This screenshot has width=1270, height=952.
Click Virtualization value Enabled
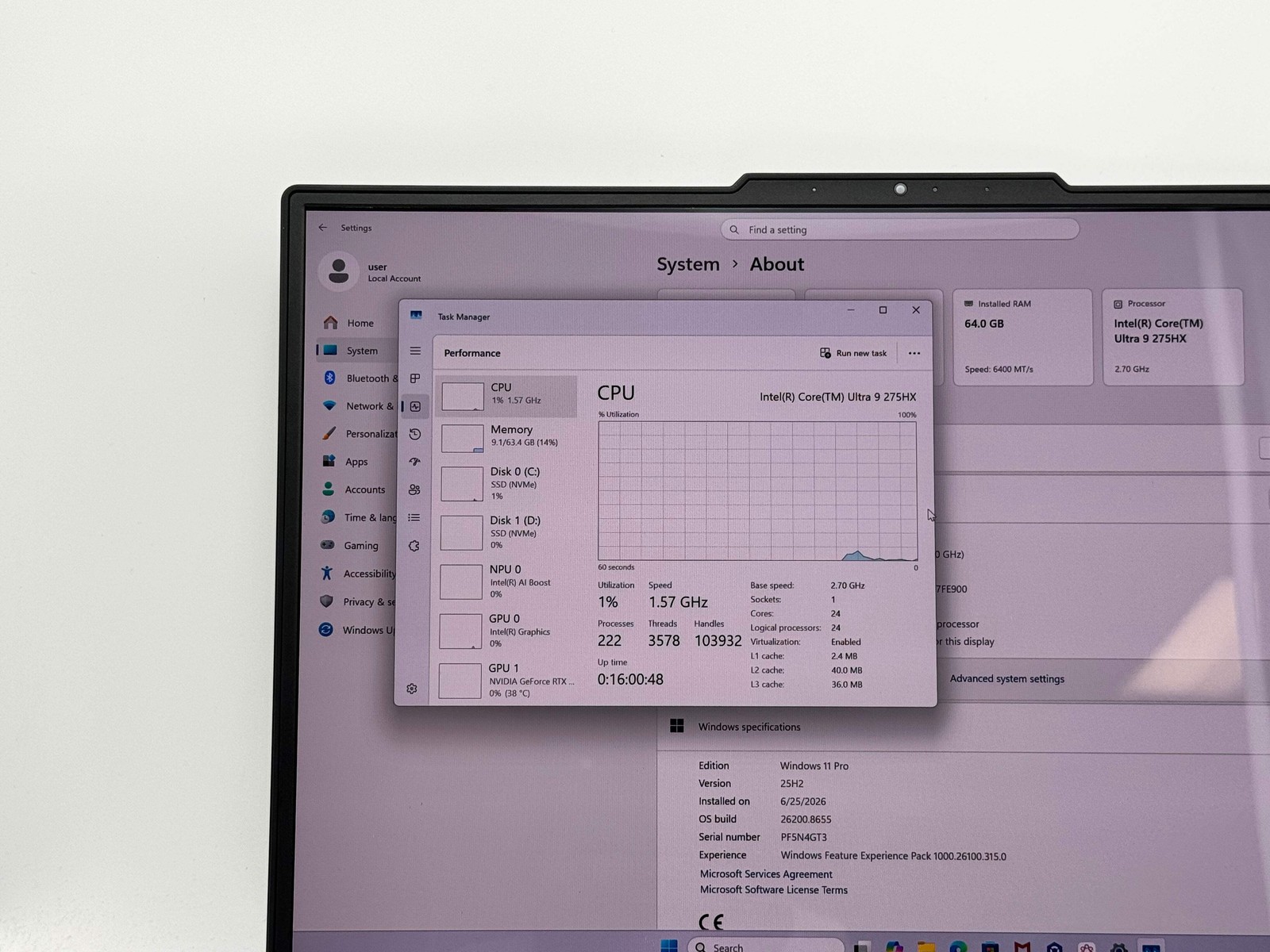coord(846,642)
